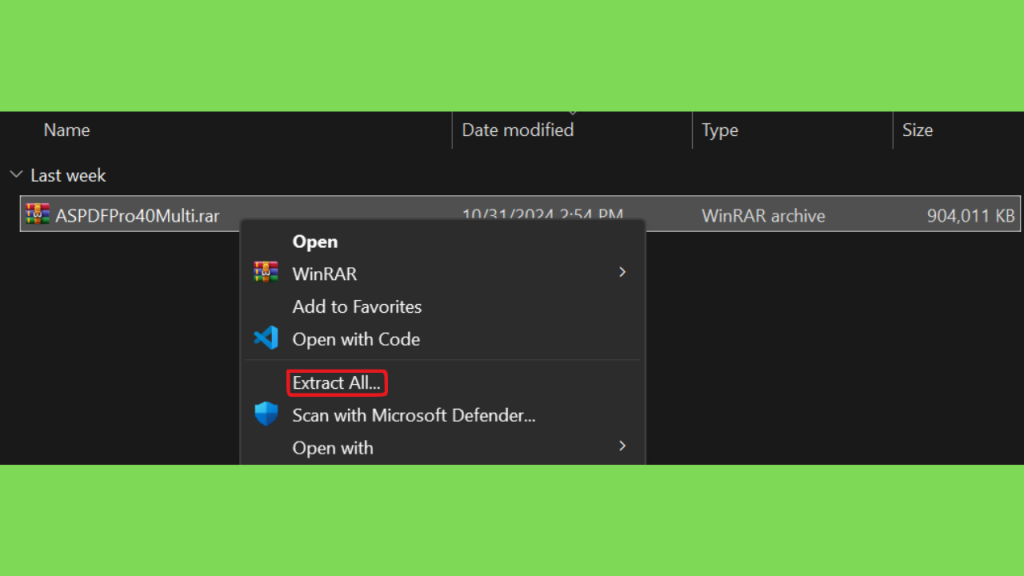Click the ASPDFPro40Multi.rar archive file icon
The image size is (1024, 576).
coord(37,214)
